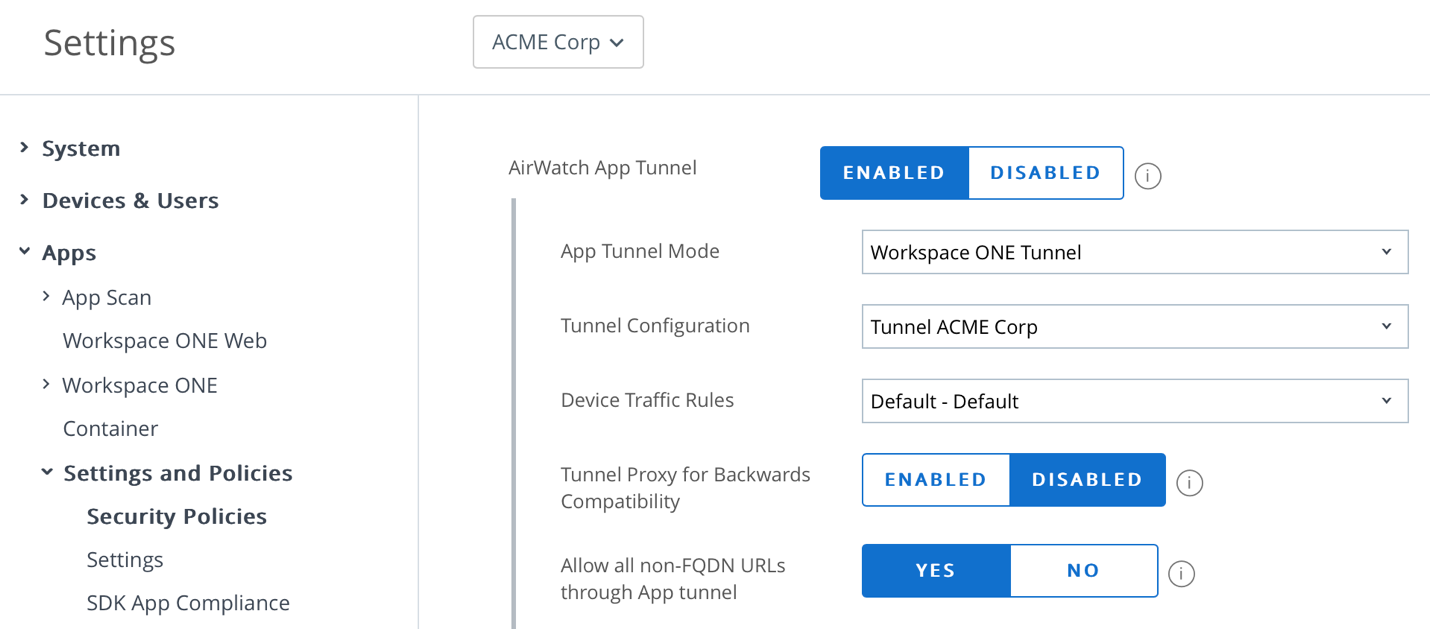
Task: Enable Tunnel Proxy for Backwards Compatibility
Action: tap(936, 480)
